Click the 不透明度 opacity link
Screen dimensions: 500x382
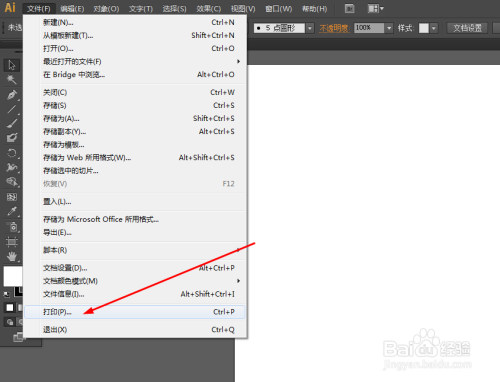[x=334, y=28]
